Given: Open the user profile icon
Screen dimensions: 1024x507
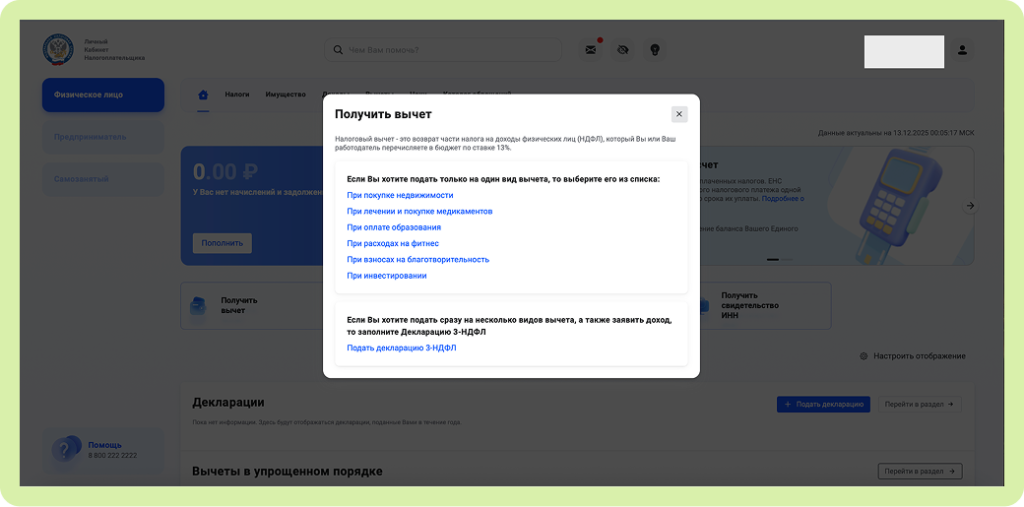Looking at the screenshot, I should point(962,50).
